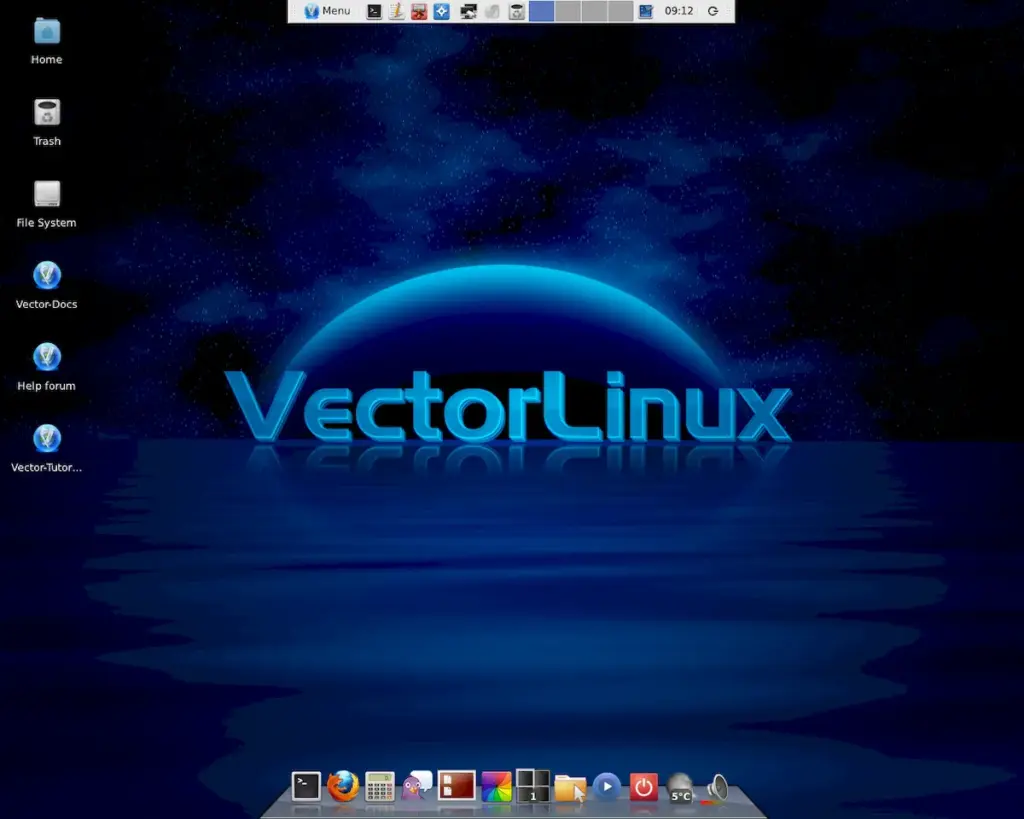Viewport: 1024px width, 819px height.
Task: Select the Help forum desktop shortcut
Action: (x=46, y=368)
